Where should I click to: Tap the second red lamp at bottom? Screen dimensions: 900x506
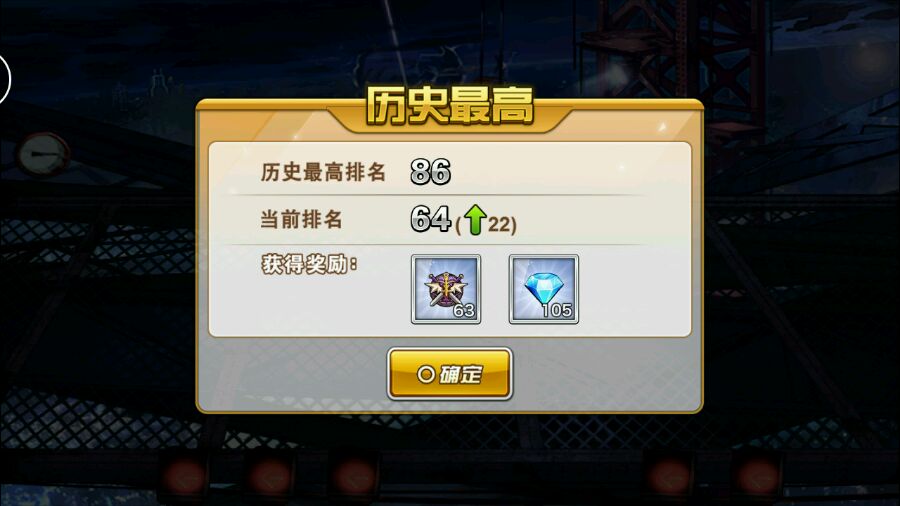(270, 477)
